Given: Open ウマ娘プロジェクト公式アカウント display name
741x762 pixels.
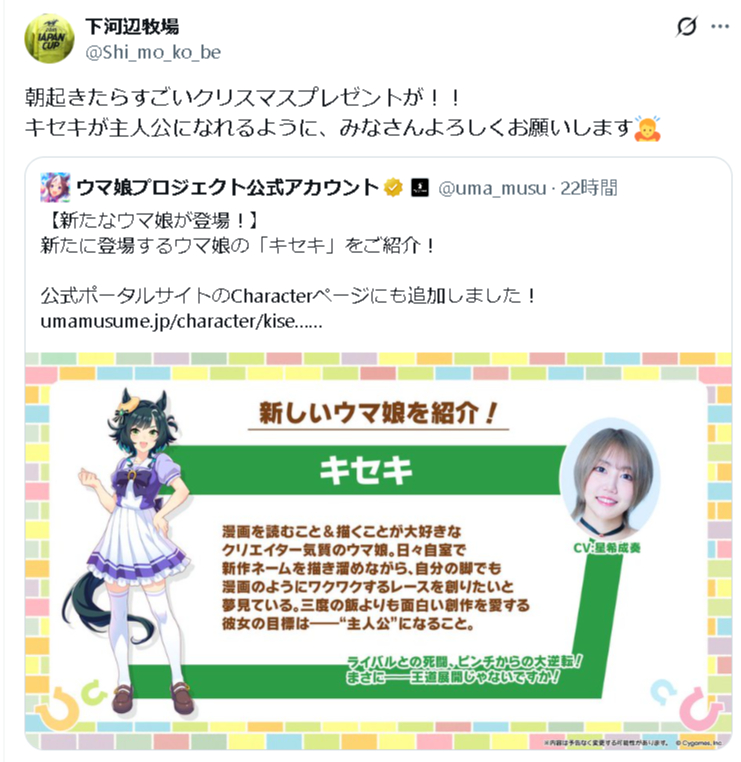Looking at the screenshot, I should click(x=227, y=187).
